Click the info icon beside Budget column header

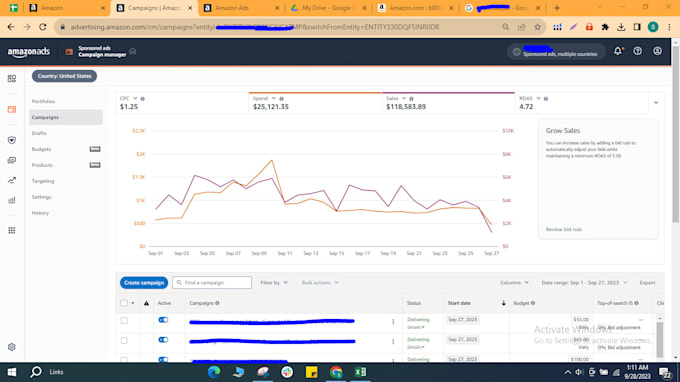tap(533, 303)
